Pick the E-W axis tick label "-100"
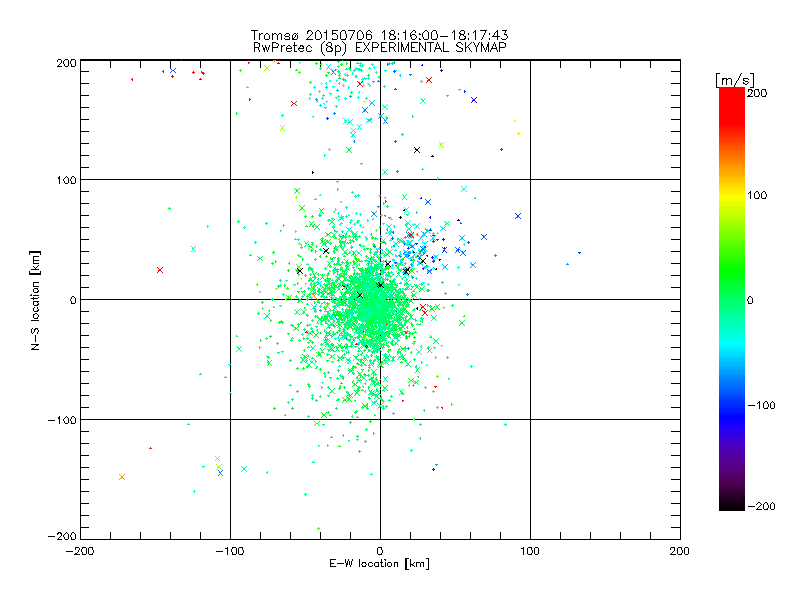Screen dimensions: 800x600 tap(230, 551)
